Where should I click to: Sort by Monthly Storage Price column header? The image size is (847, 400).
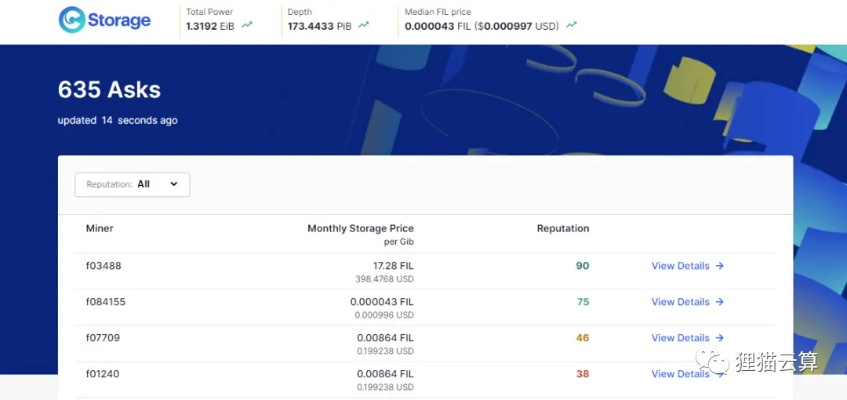pyautogui.click(x=360, y=228)
